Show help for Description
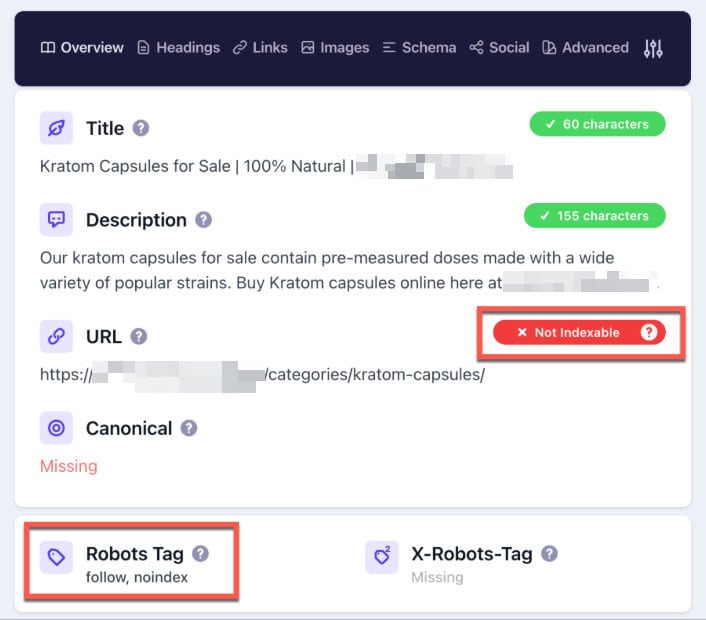Viewport: 706px width, 620px height. click(204, 220)
